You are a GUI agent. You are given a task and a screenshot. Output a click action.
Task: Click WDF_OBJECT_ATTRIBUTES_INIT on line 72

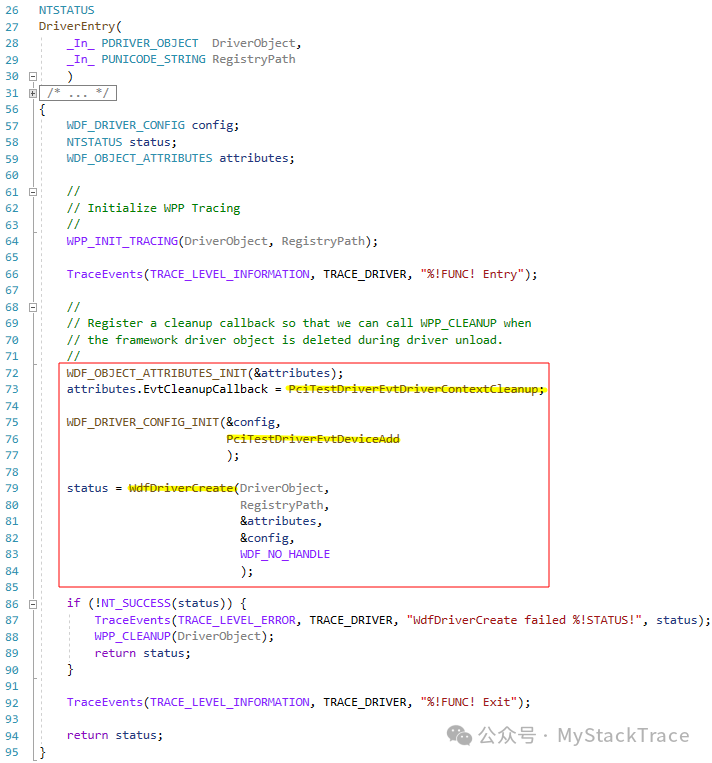157,373
